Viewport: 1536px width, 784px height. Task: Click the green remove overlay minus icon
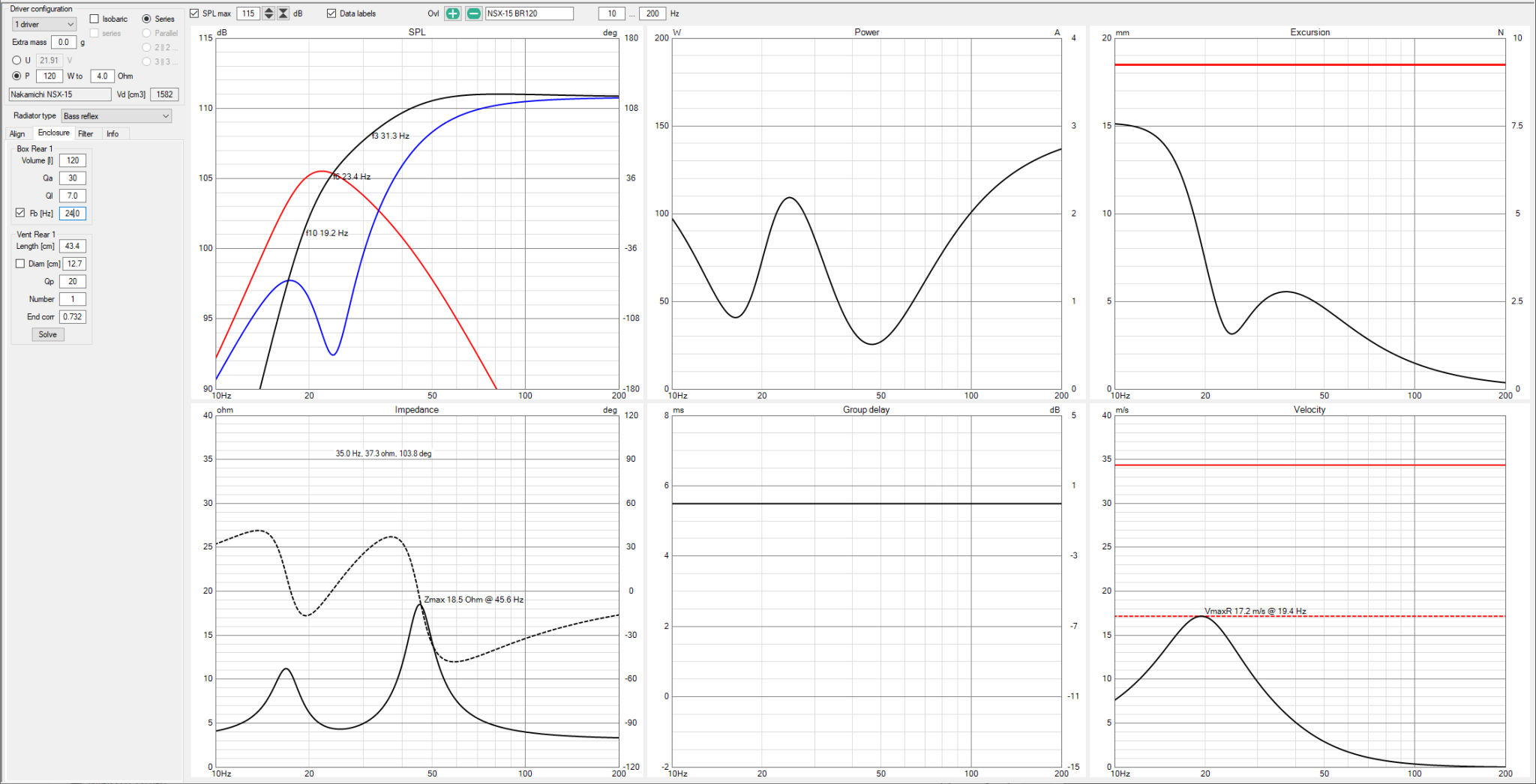click(x=473, y=13)
